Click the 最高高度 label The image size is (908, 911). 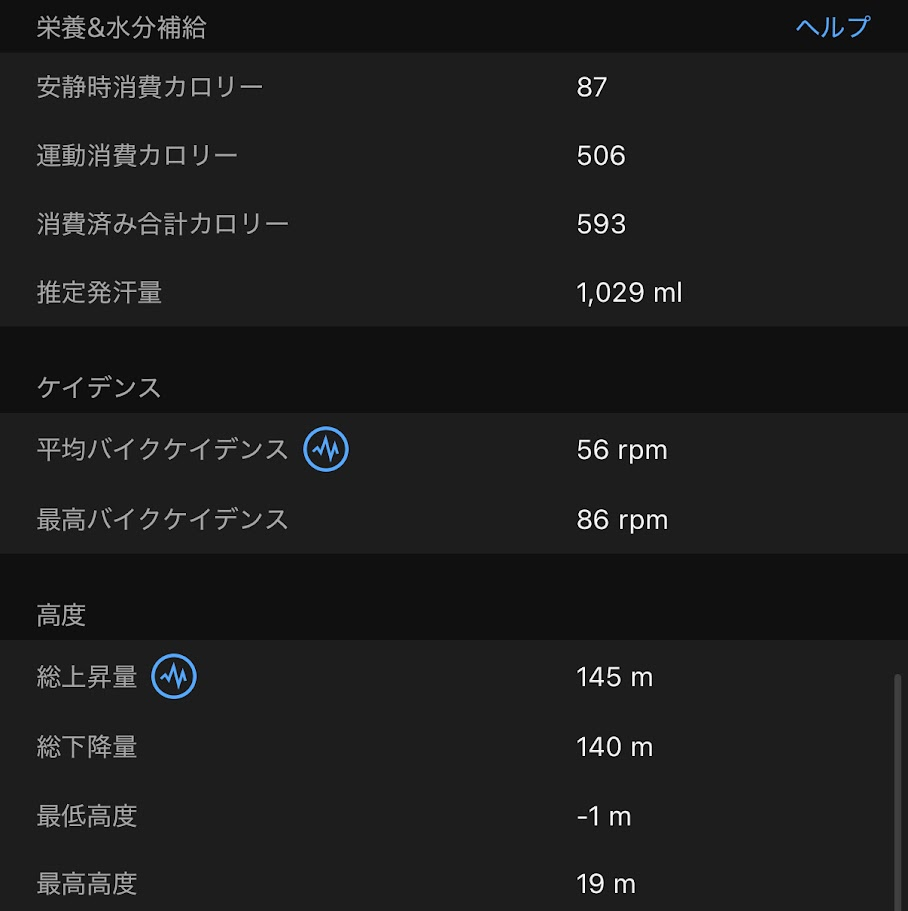[x=87, y=884]
